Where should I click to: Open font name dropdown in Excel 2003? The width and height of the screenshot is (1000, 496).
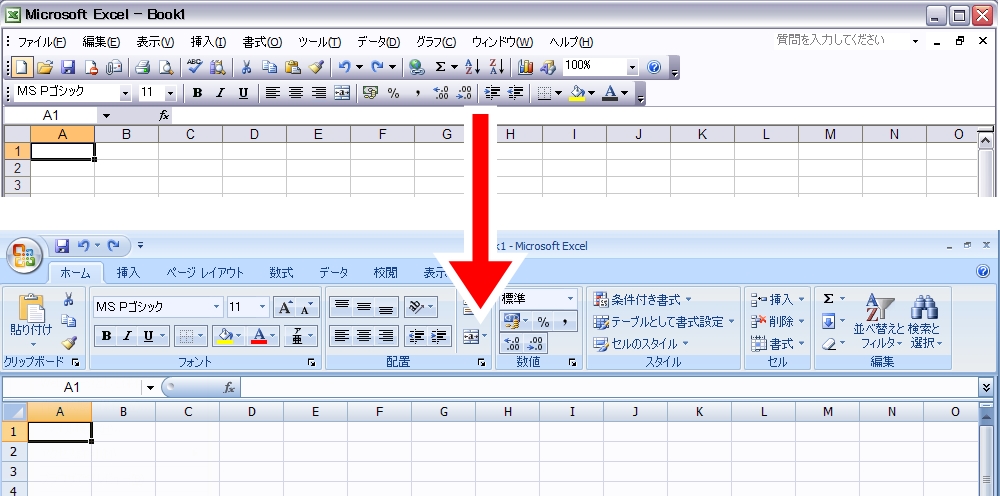click(125, 93)
